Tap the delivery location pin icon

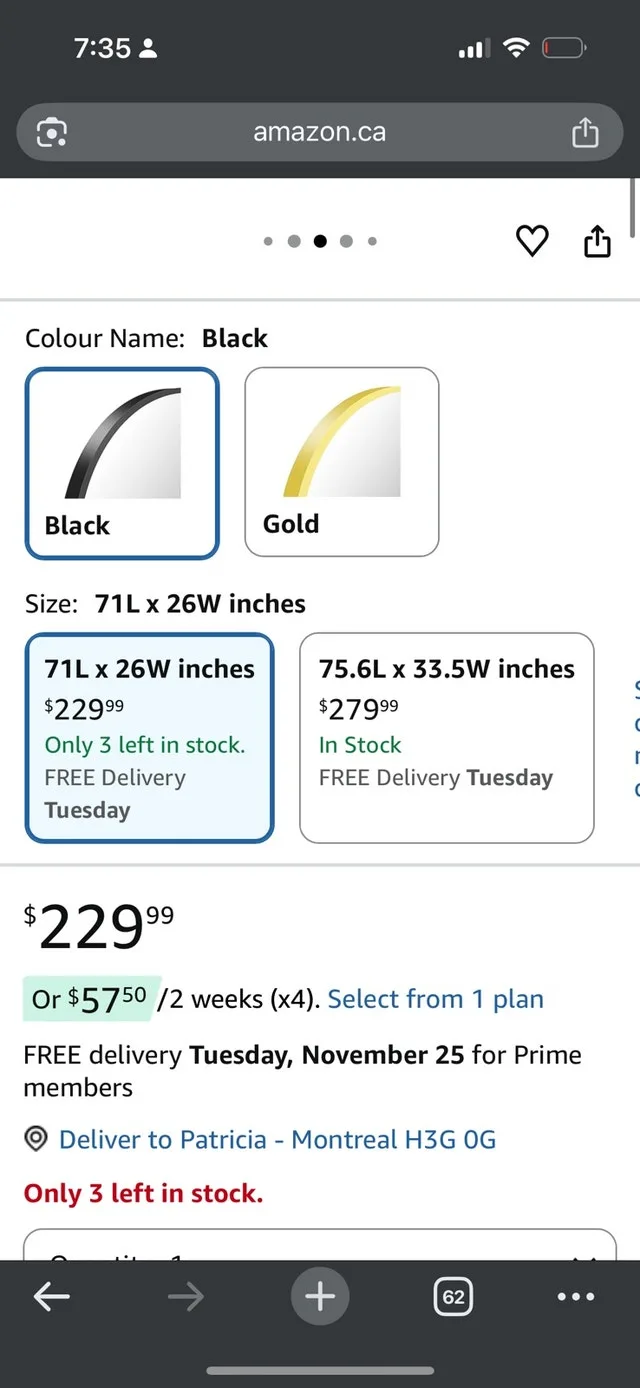click(36, 1139)
